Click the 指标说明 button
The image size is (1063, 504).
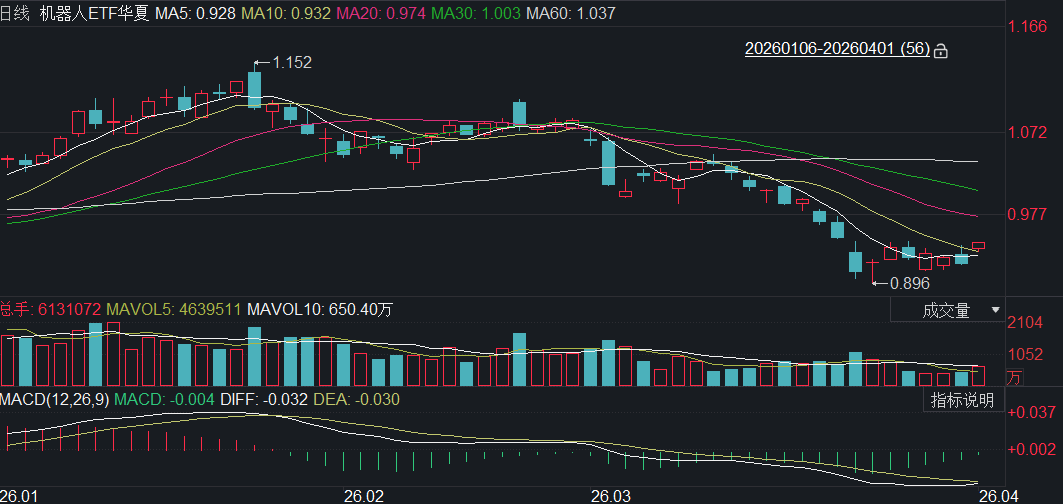coord(963,401)
